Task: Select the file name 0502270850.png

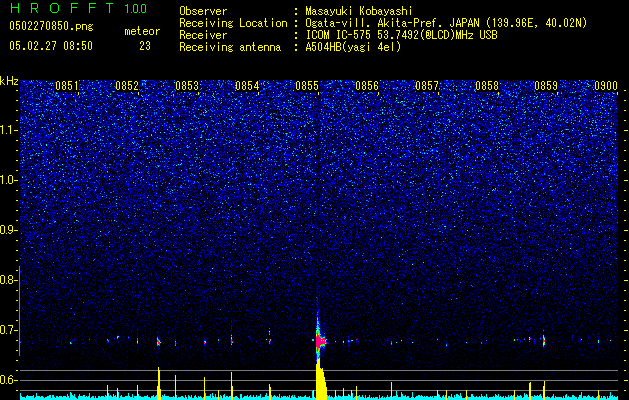Action: tap(51, 27)
